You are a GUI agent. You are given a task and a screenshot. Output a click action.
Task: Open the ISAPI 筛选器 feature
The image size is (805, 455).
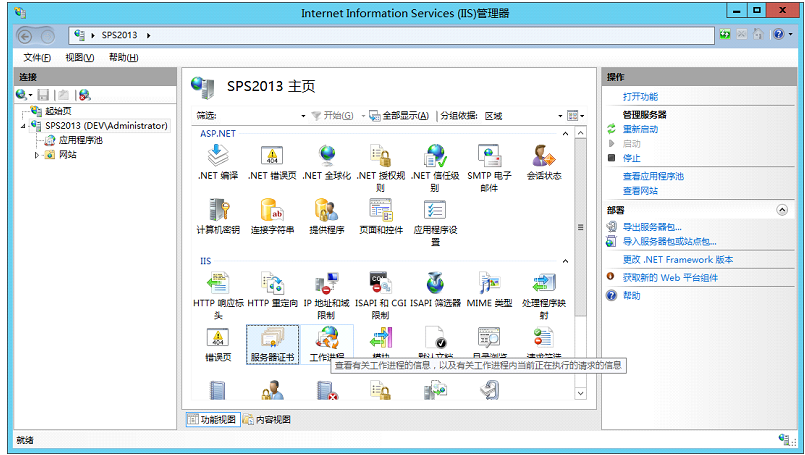point(435,289)
